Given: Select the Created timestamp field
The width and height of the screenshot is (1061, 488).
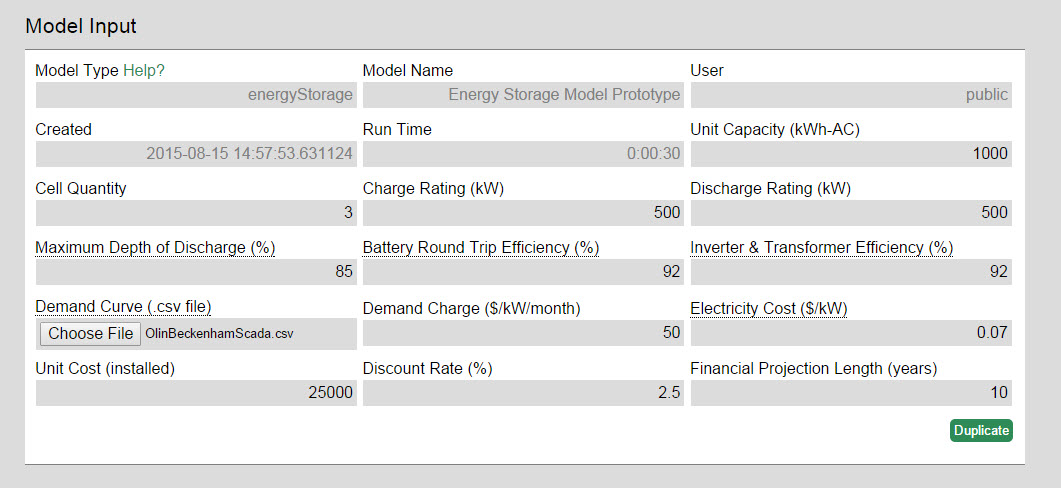Looking at the screenshot, I should [x=196, y=154].
